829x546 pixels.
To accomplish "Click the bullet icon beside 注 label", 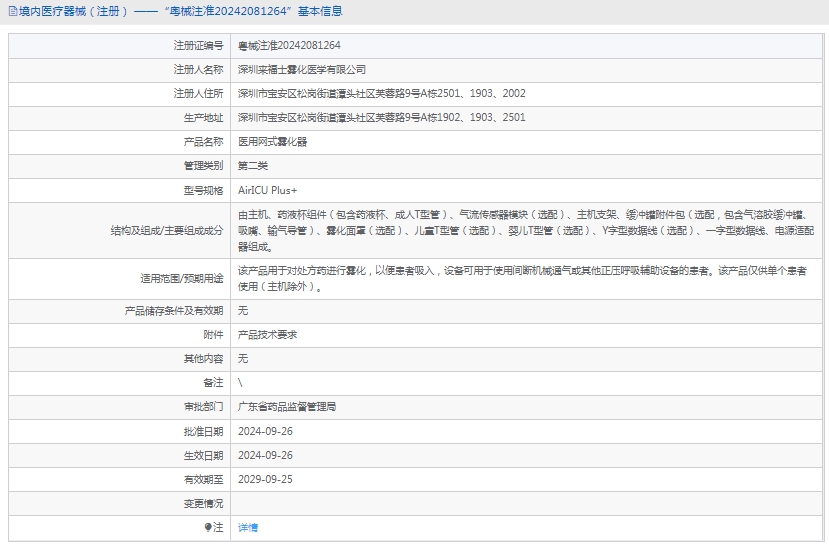I will click(x=208, y=527).
